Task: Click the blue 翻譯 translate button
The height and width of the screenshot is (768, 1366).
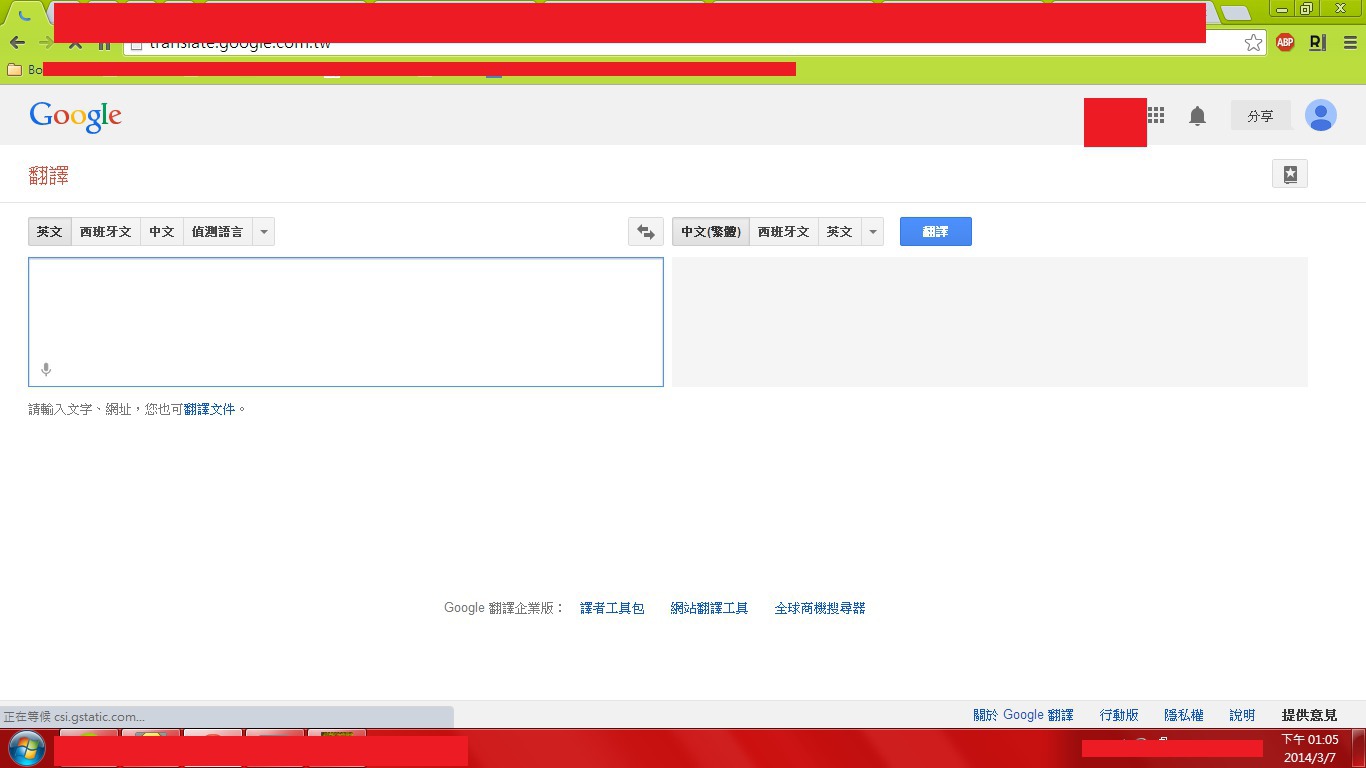Action: click(936, 232)
